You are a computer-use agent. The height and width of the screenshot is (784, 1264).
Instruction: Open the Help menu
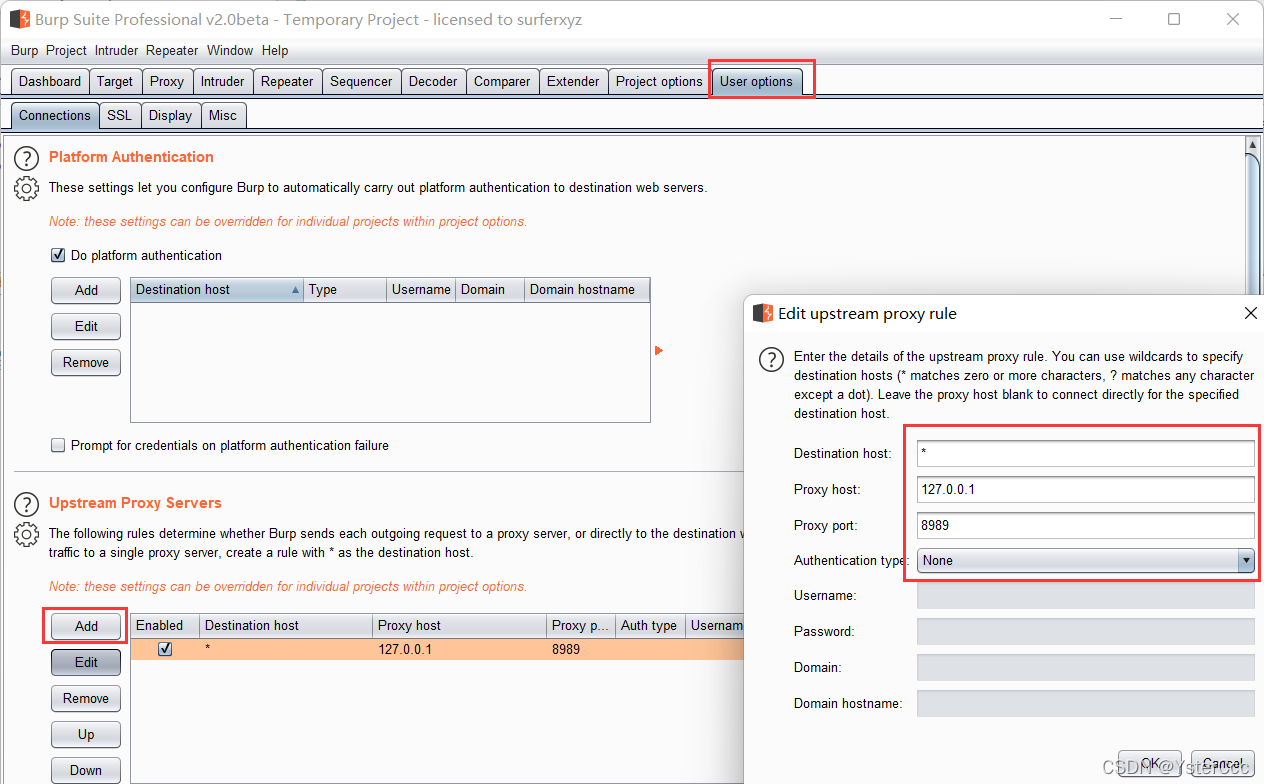click(x=275, y=50)
